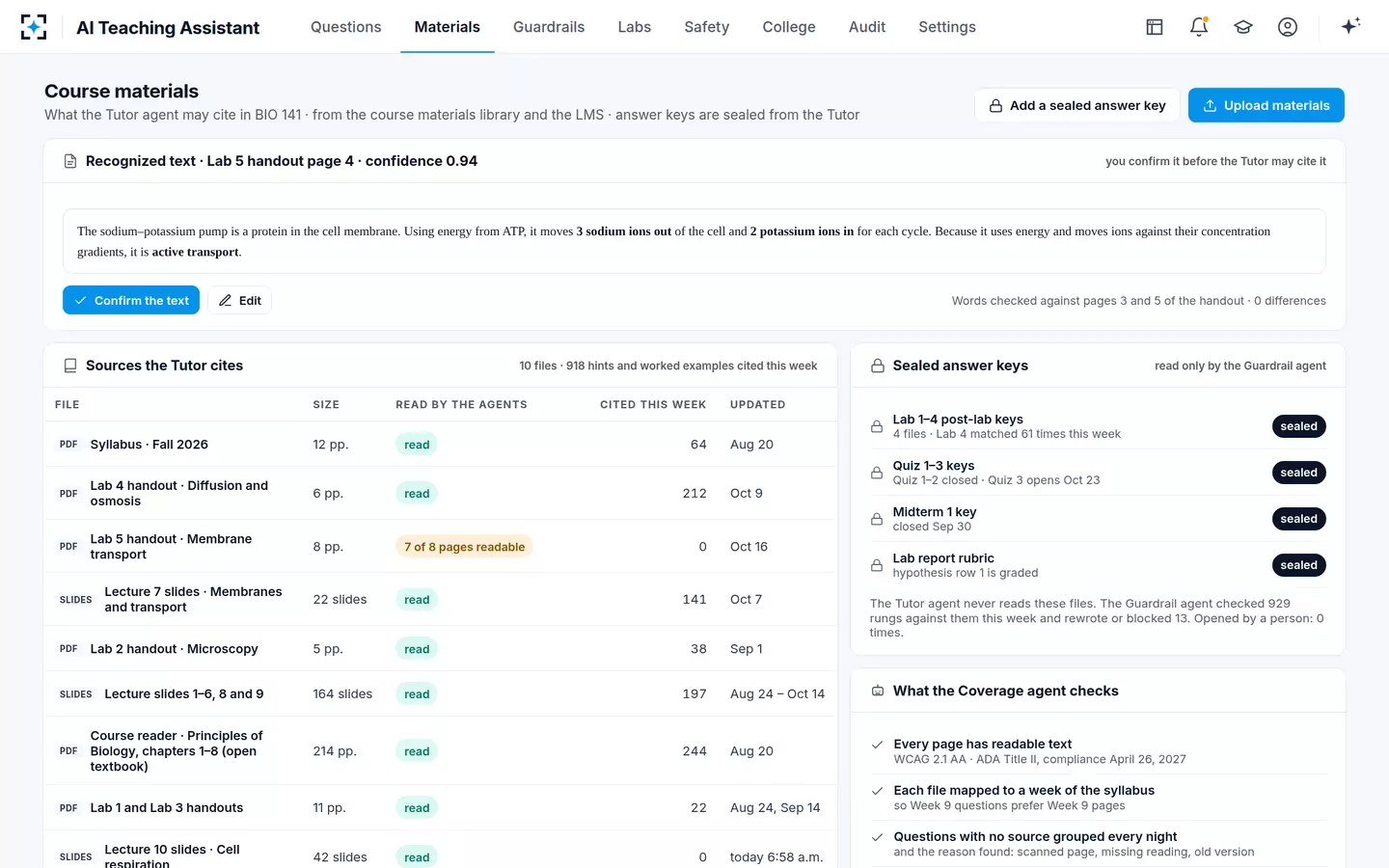1389x868 pixels.
Task: Click the checkmark beside Every page has readable text
Action: click(x=878, y=745)
